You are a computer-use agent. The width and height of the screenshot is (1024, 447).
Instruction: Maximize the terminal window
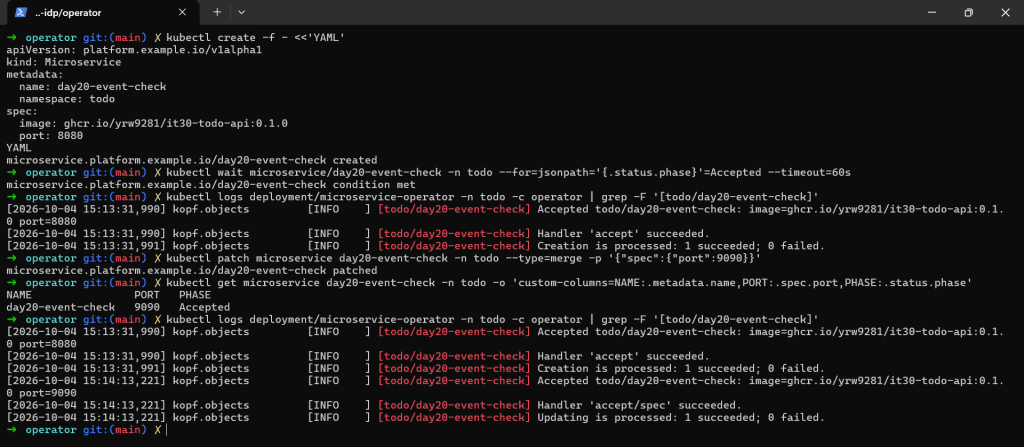[x=968, y=12]
